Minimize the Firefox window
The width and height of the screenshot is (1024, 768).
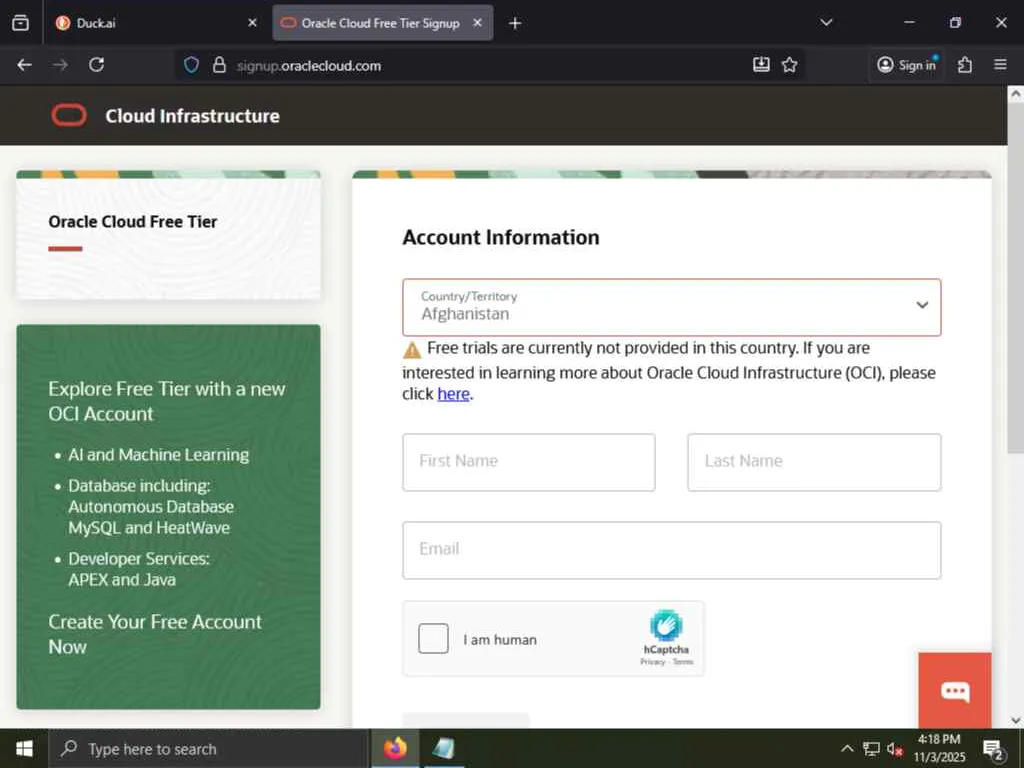909,23
